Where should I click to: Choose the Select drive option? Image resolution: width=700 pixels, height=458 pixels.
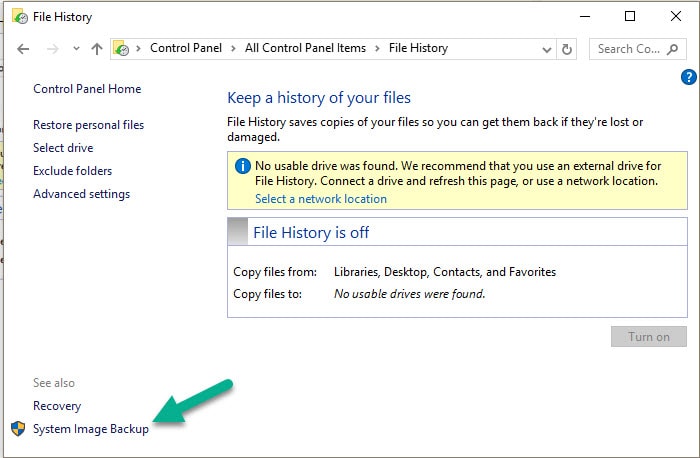click(x=63, y=148)
